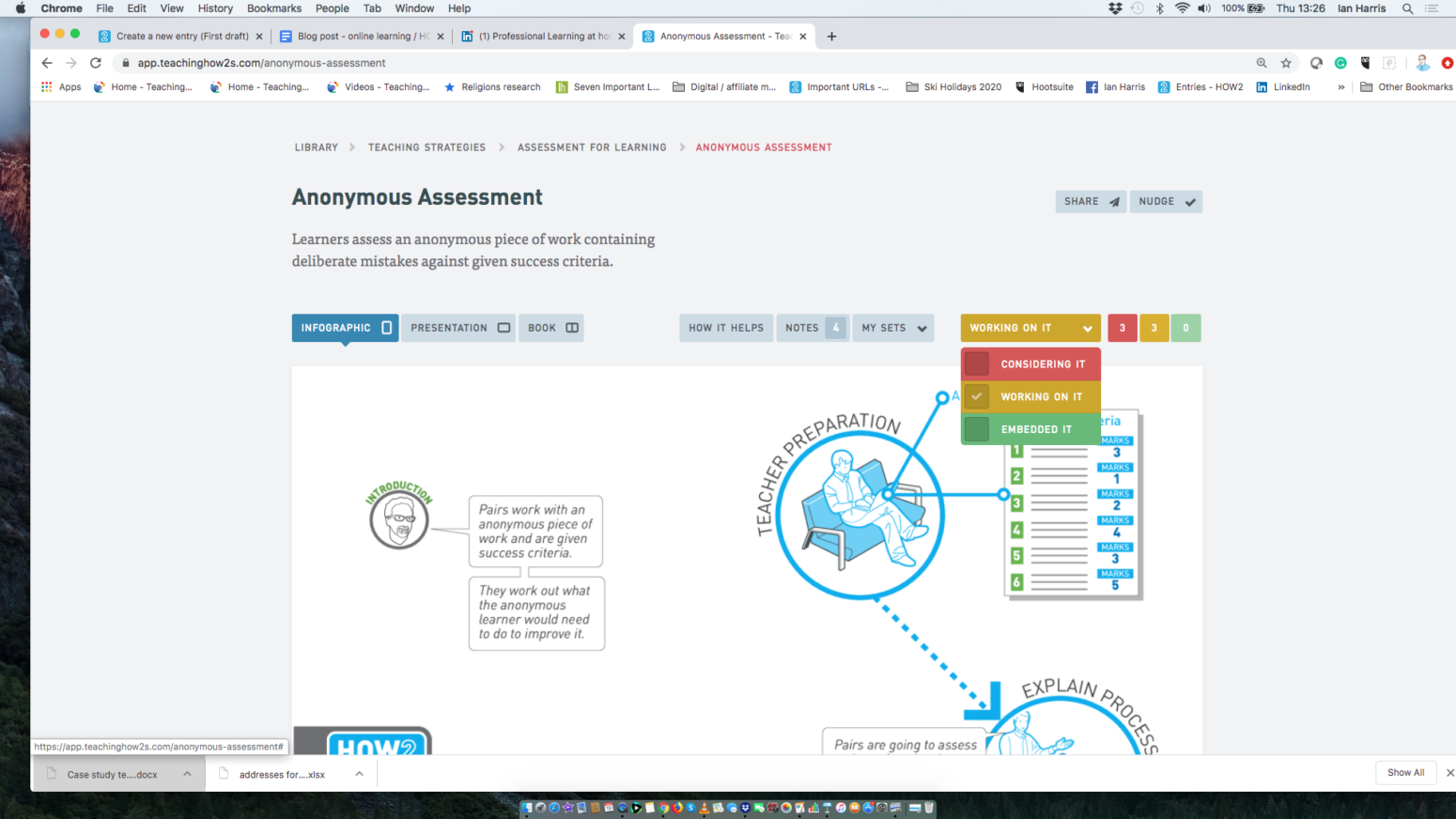
Task: Go back with the browser back arrow
Action: click(47, 63)
